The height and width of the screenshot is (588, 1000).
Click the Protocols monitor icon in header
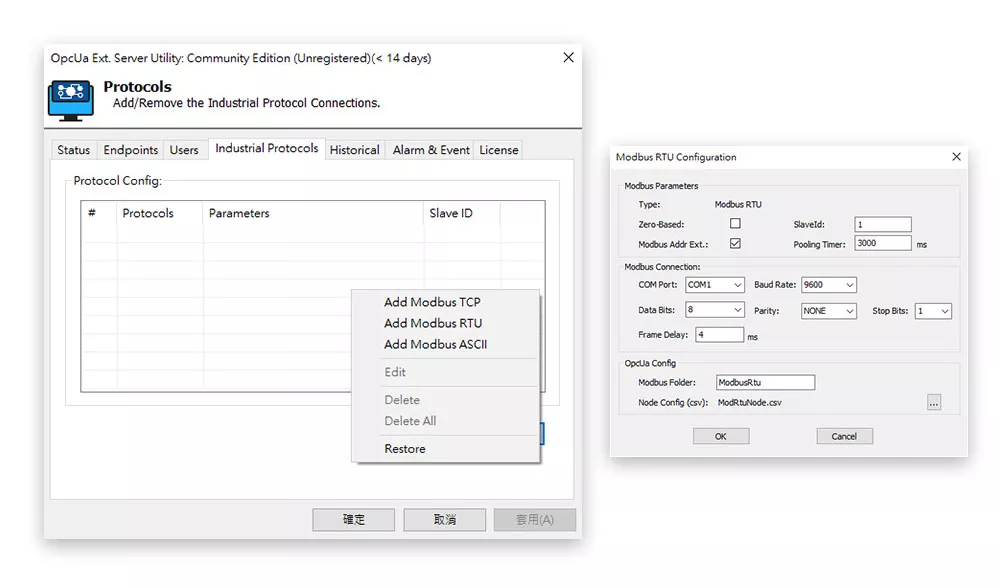[x=71, y=98]
